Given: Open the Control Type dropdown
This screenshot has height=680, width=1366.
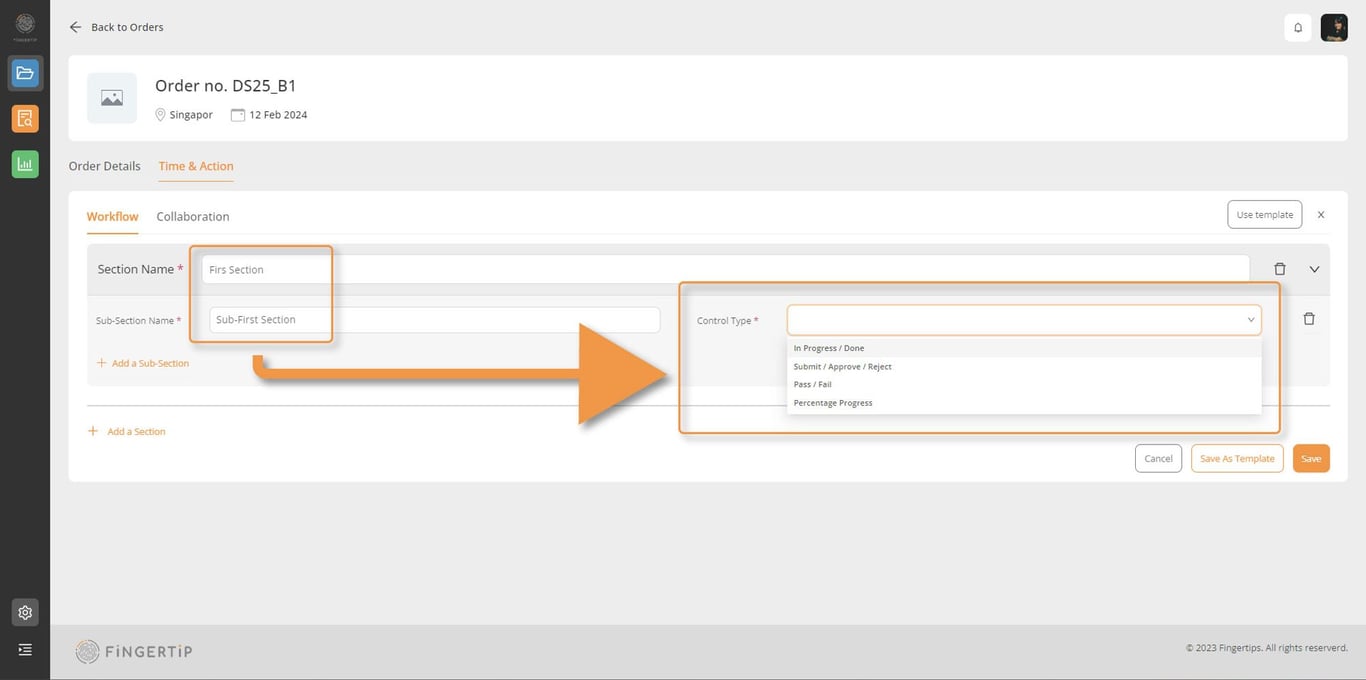Looking at the screenshot, I should [x=1024, y=320].
